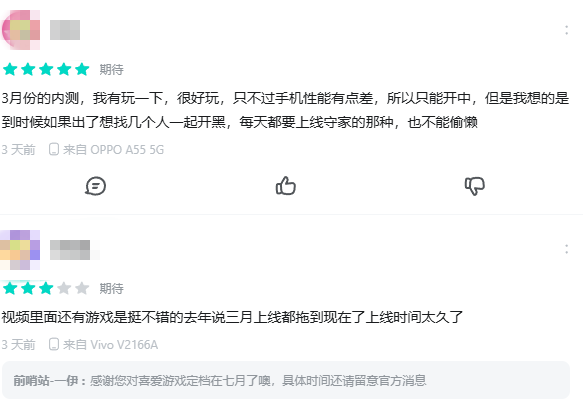Click the grey fourth star of second review
583x399 pixels.
(64, 288)
